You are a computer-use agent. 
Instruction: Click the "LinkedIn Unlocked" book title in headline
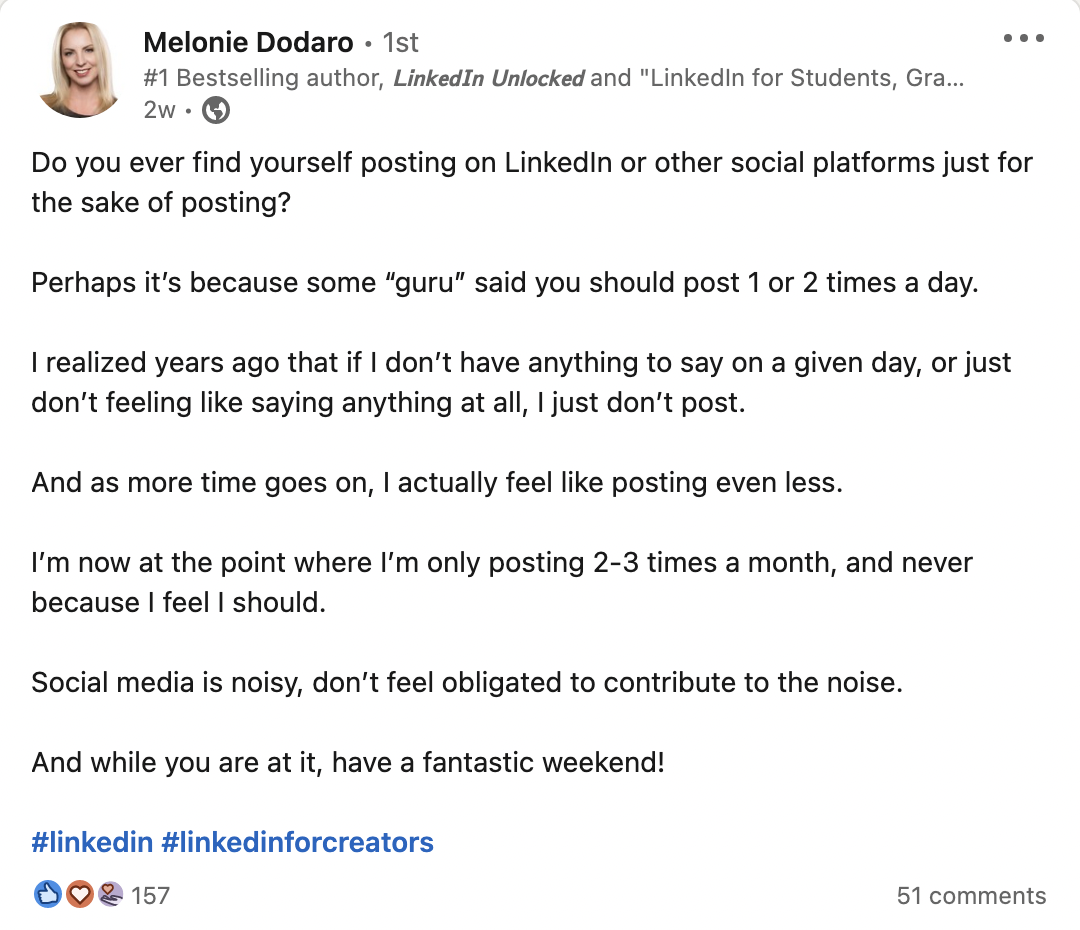click(489, 78)
